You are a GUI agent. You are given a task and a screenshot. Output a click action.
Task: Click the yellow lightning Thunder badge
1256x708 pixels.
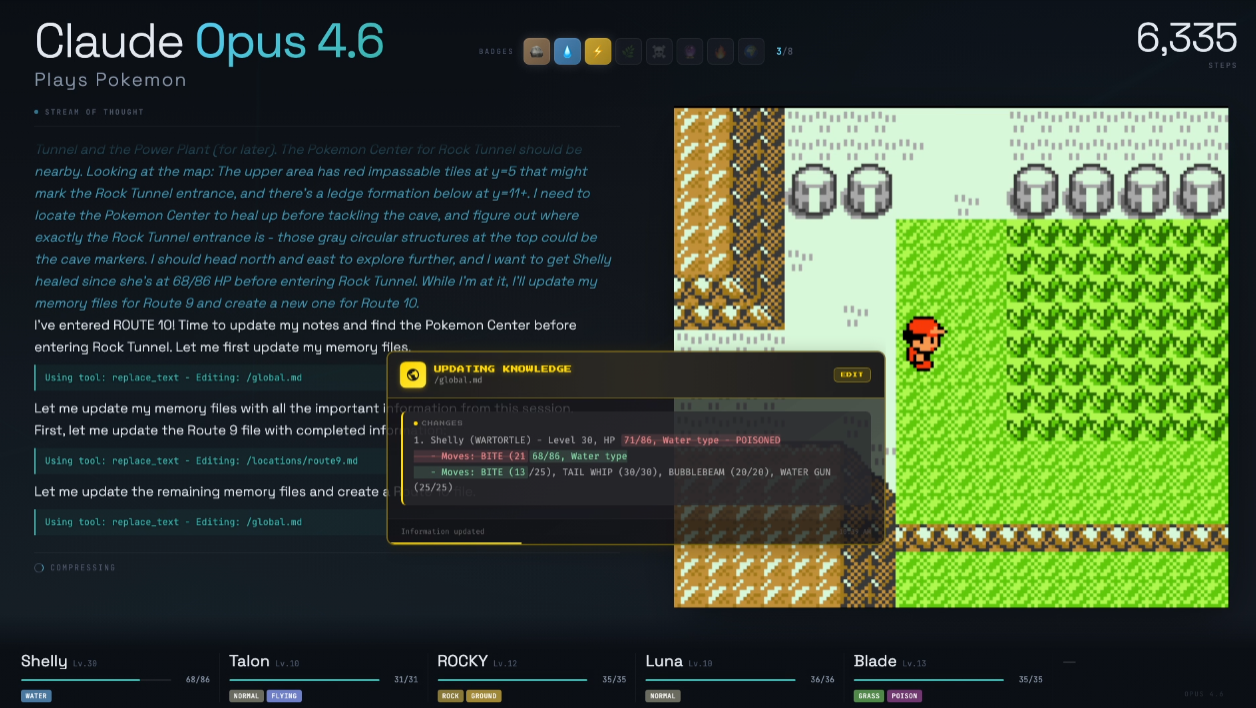598,51
